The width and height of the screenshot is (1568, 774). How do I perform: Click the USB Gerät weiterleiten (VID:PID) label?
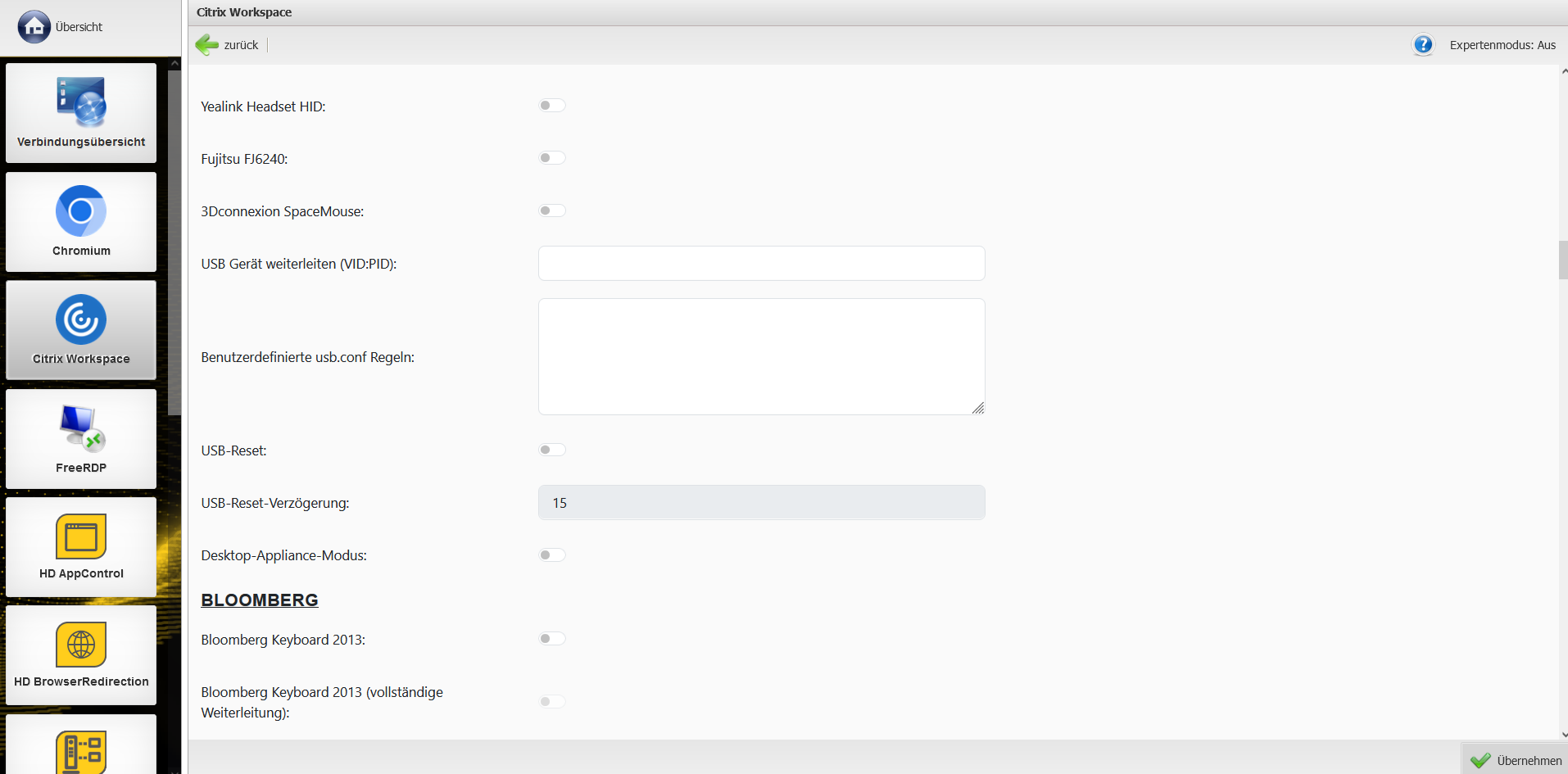click(299, 264)
